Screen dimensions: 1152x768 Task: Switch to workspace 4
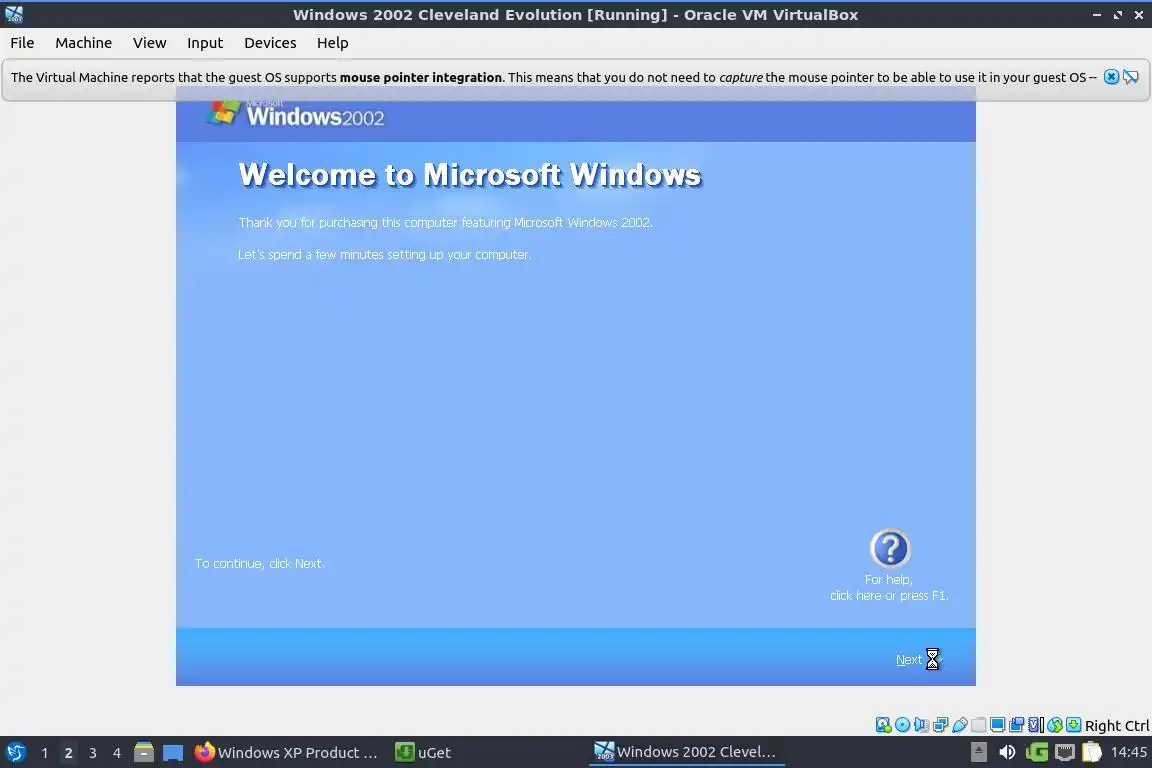[x=117, y=753]
